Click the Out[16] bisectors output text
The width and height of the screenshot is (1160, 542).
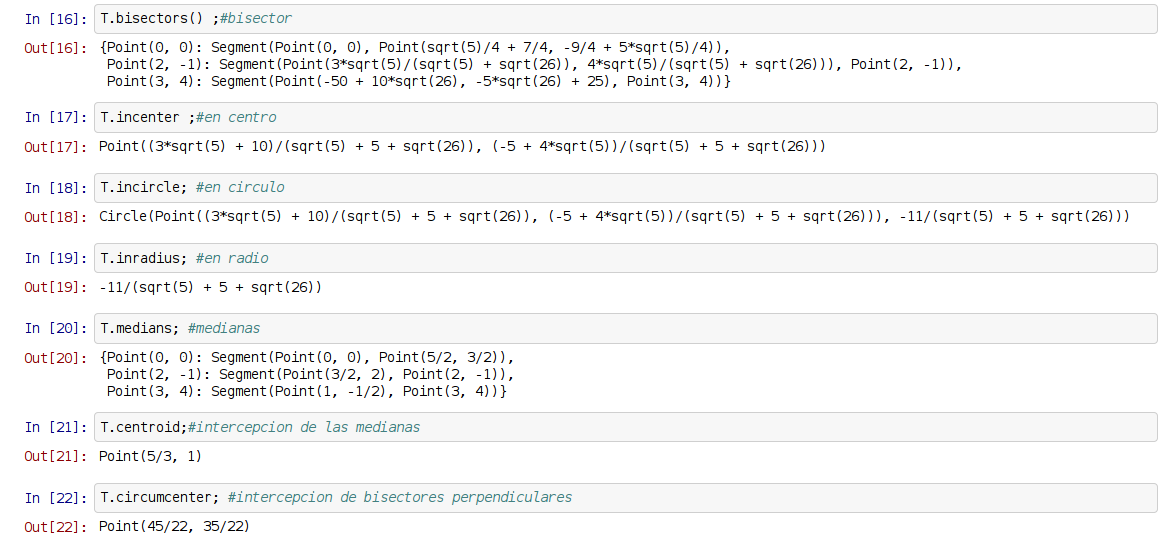530,64
